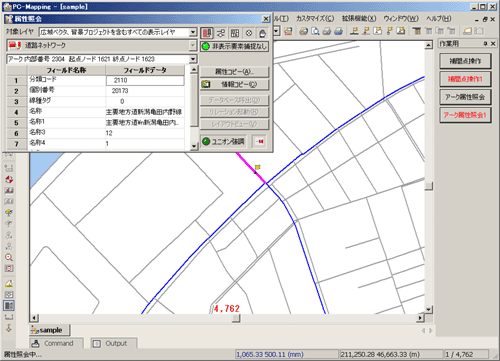
Task: Open the ウィンドウ(W) menu
Action: coord(401,18)
